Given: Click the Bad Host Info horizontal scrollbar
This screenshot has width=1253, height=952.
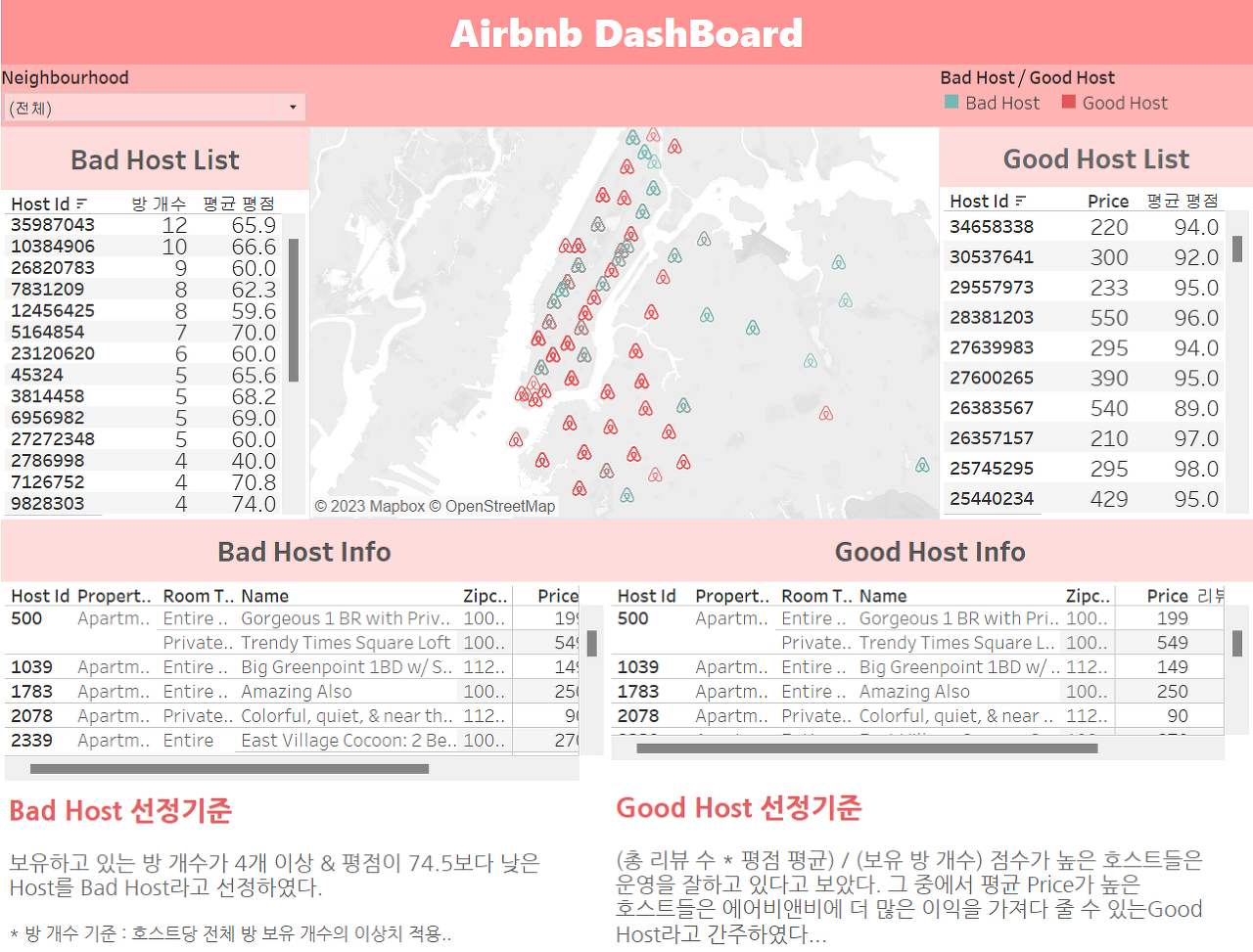Looking at the screenshot, I should click(x=229, y=769).
